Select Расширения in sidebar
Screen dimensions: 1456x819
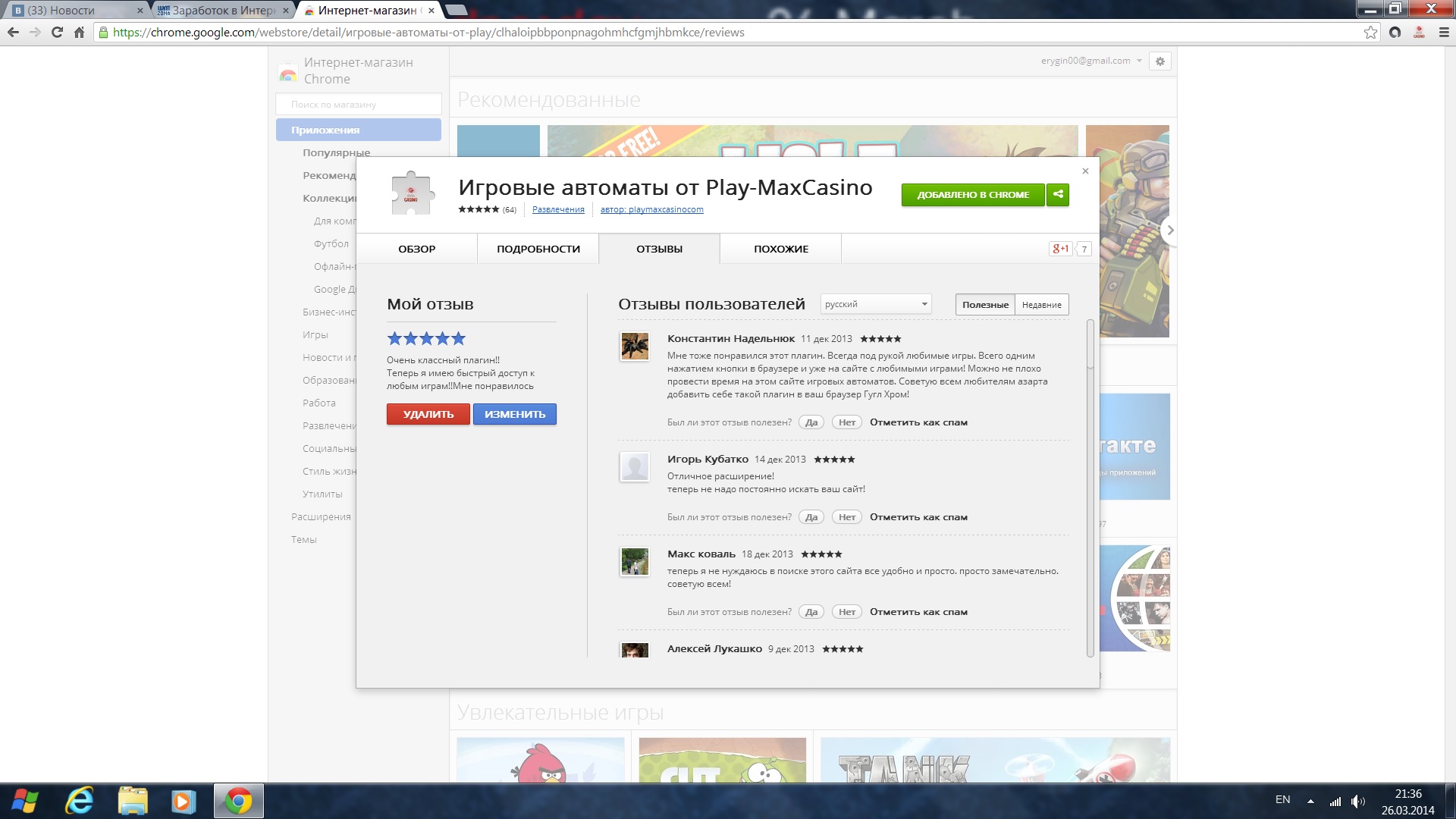tap(321, 516)
